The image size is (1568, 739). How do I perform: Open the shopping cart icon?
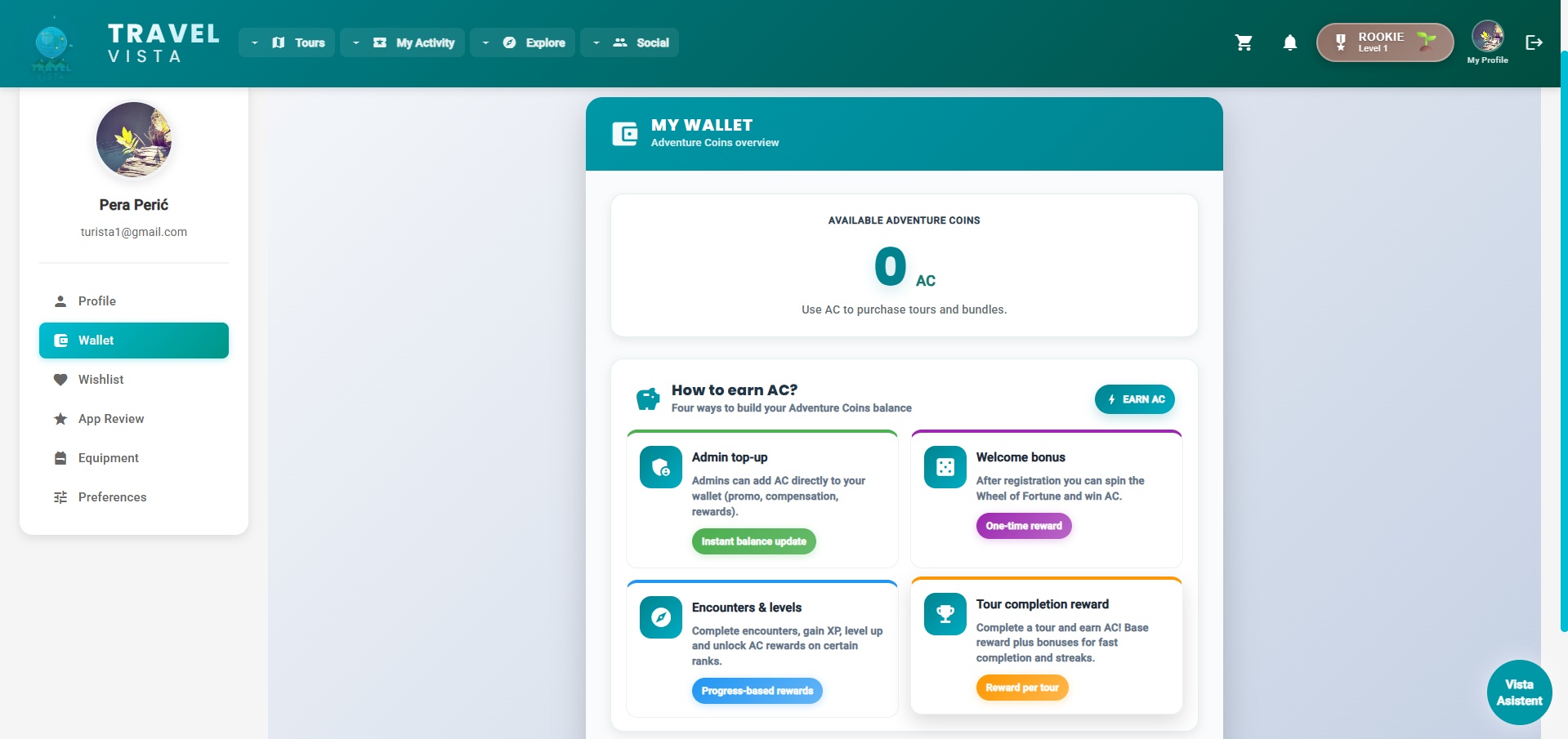tap(1244, 42)
